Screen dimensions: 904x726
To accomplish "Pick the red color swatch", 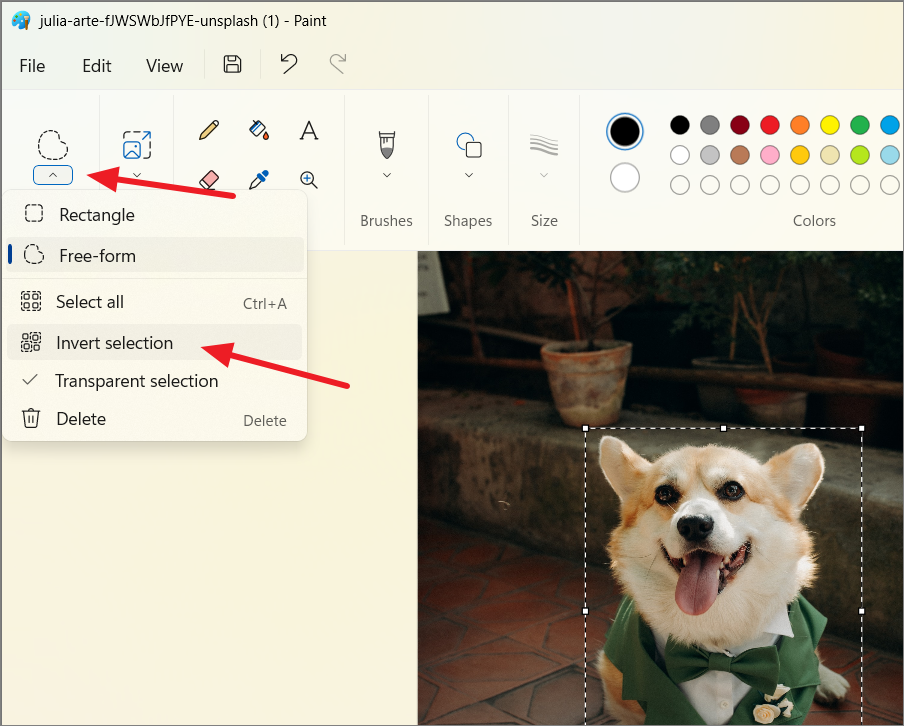I will (770, 125).
